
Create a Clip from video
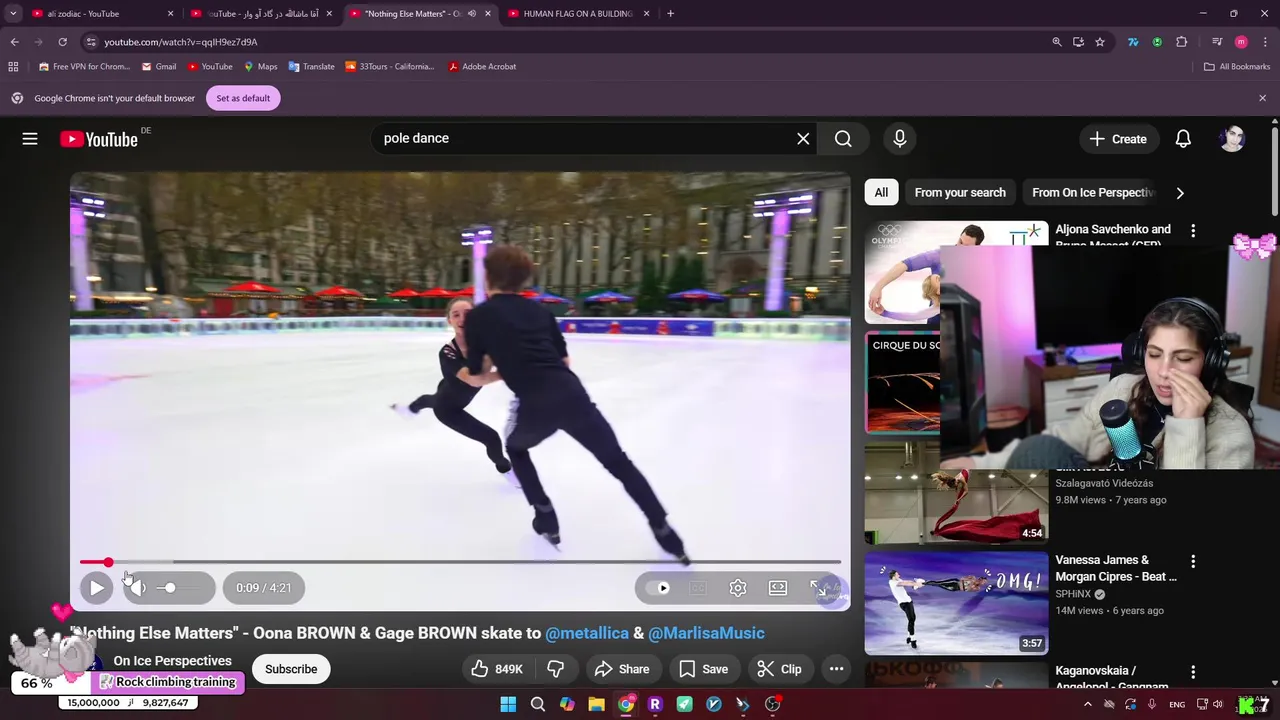780,669
